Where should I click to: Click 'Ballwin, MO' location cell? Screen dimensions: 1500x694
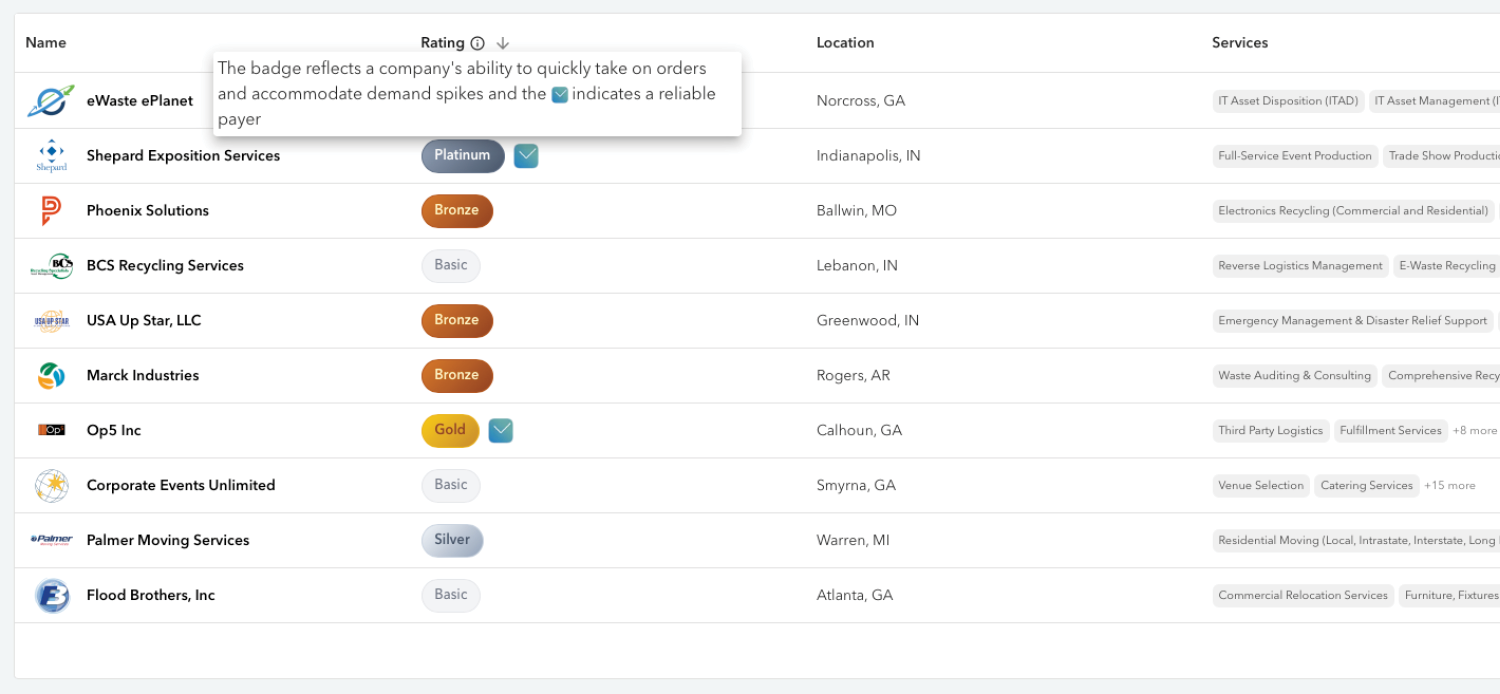click(857, 211)
